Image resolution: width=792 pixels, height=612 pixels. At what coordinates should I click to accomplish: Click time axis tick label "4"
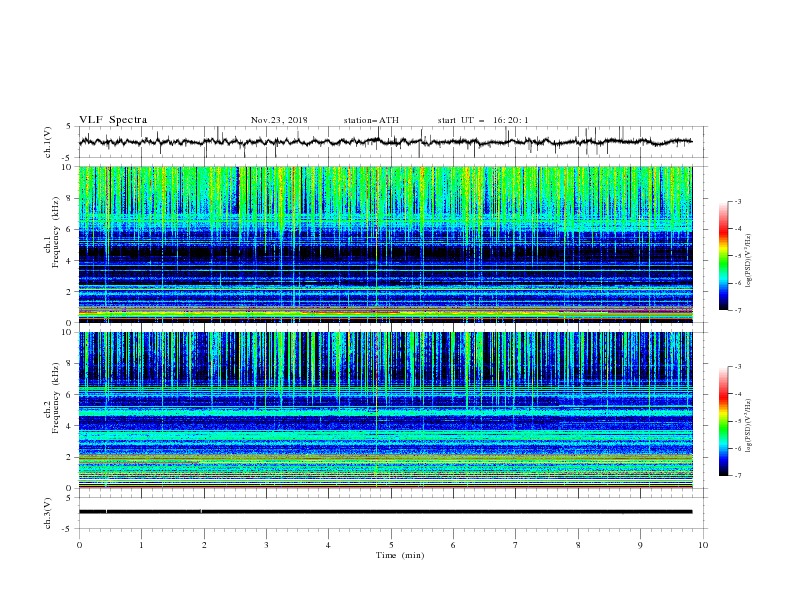[x=328, y=545]
